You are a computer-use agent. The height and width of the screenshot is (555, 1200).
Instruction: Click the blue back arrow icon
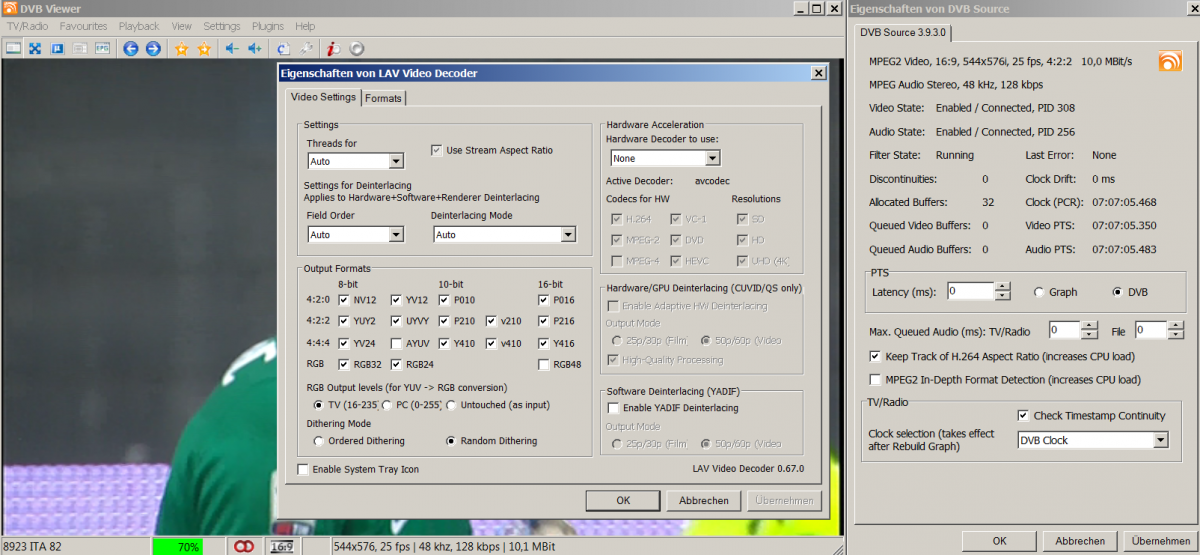pyautogui.click(x=131, y=48)
